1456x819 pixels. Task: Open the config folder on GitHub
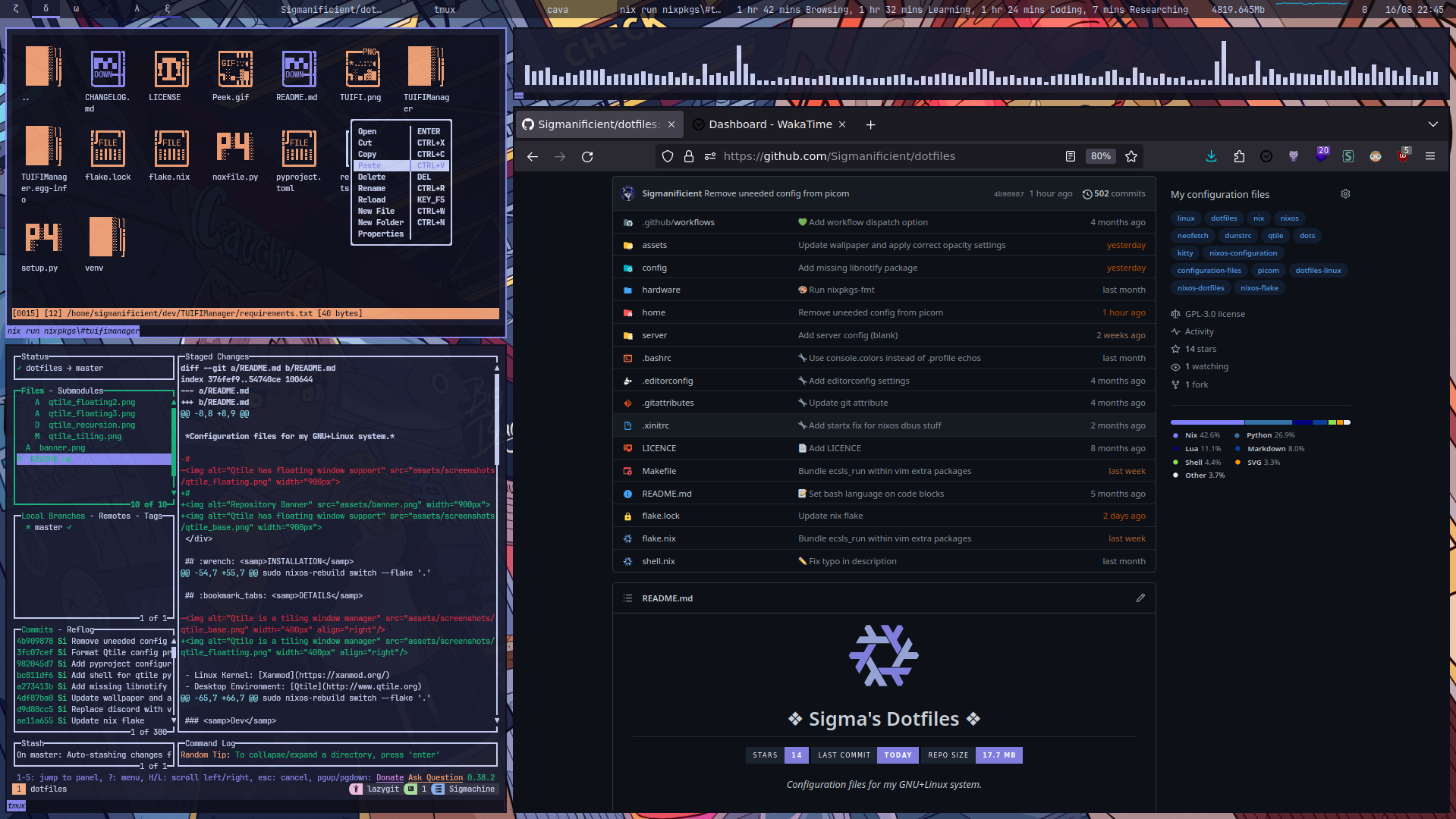tap(654, 268)
